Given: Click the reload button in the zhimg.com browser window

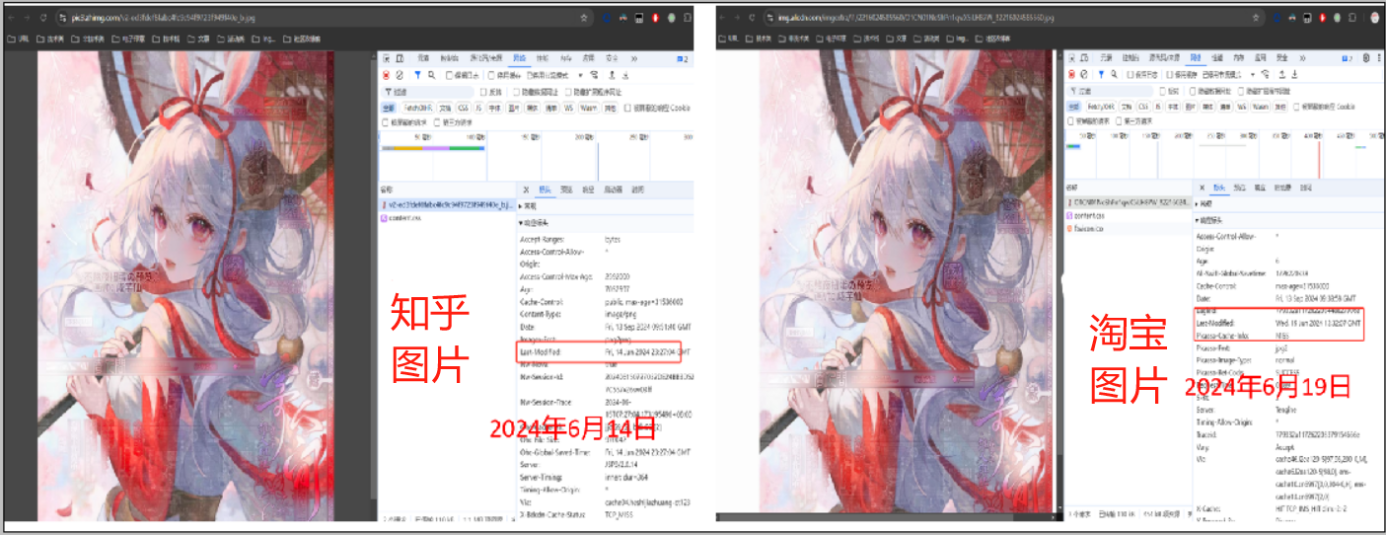Looking at the screenshot, I should 43,17.
